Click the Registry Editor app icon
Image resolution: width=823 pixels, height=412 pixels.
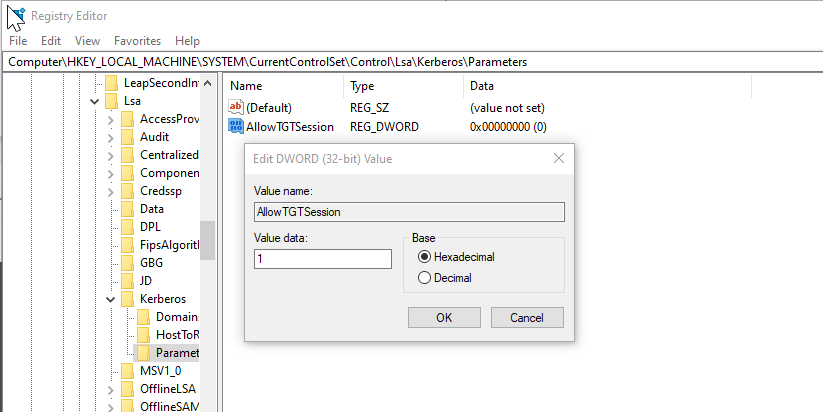pyautogui.click(x=17, y=16)
